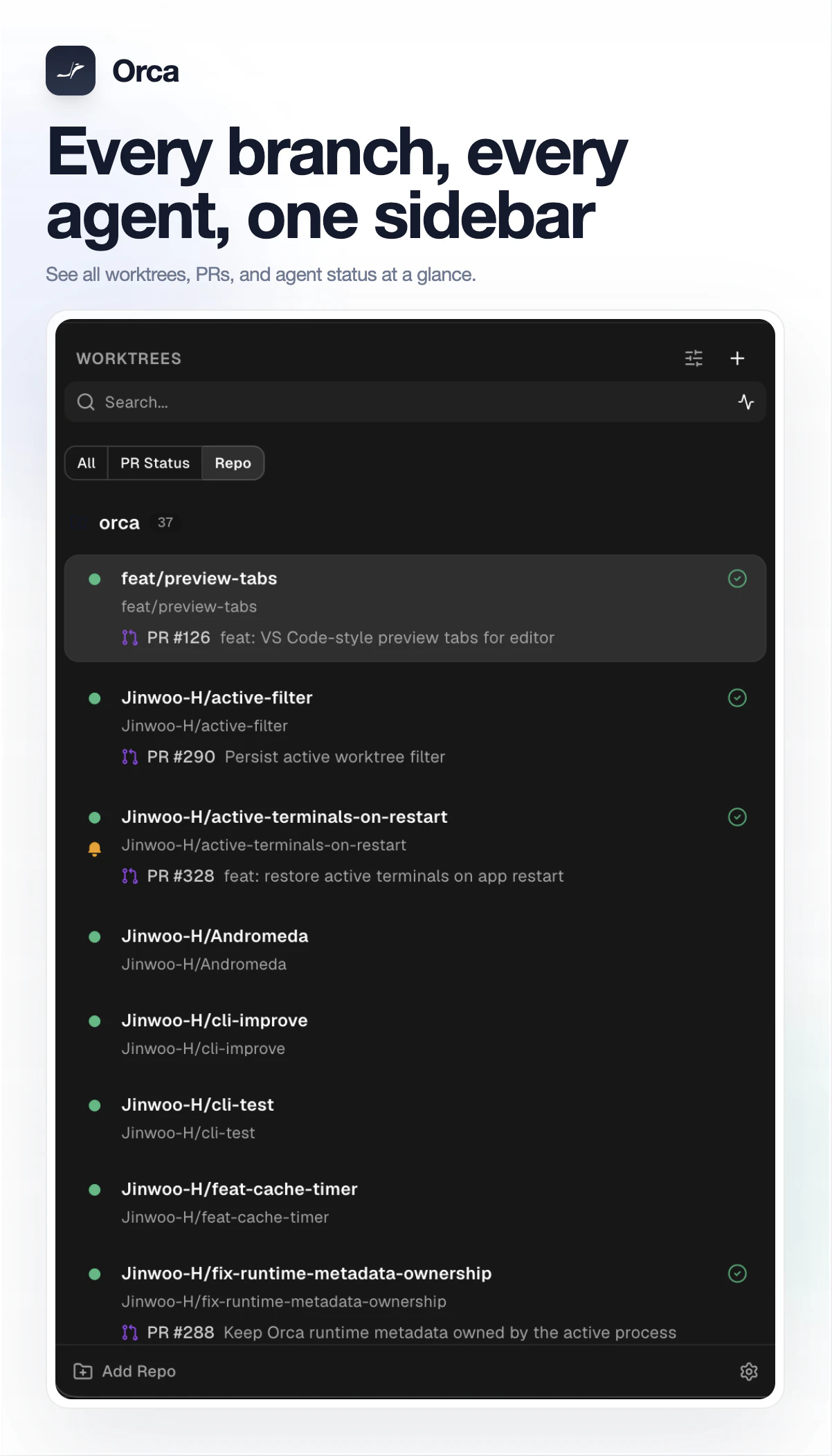This screenshot has width=832, height=1456.
Task: Click green status dot for Jinwoo-H/cli-test
Action: coord(95,1105)
